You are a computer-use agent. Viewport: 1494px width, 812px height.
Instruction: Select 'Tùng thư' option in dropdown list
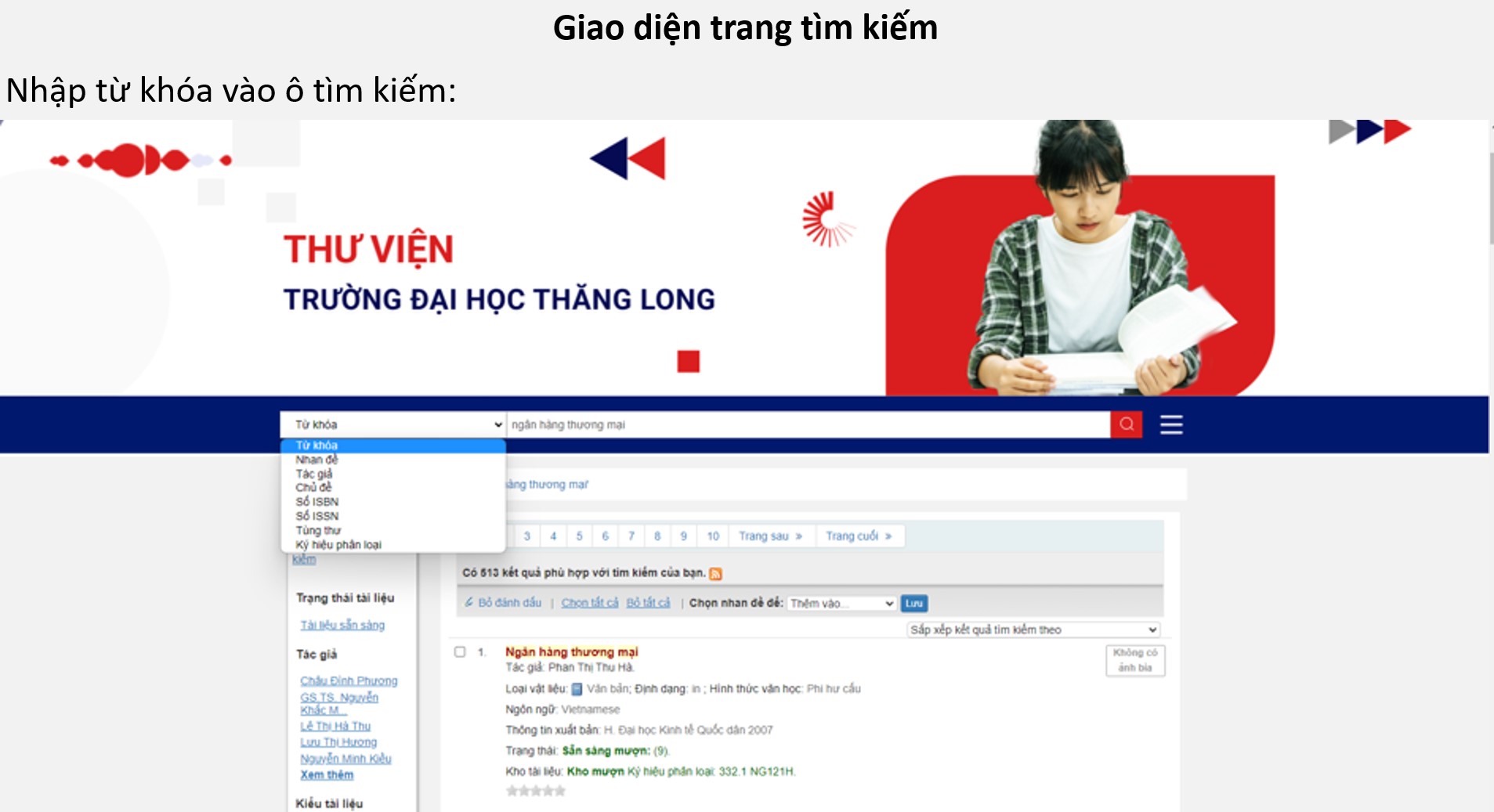tap(392, 530)
